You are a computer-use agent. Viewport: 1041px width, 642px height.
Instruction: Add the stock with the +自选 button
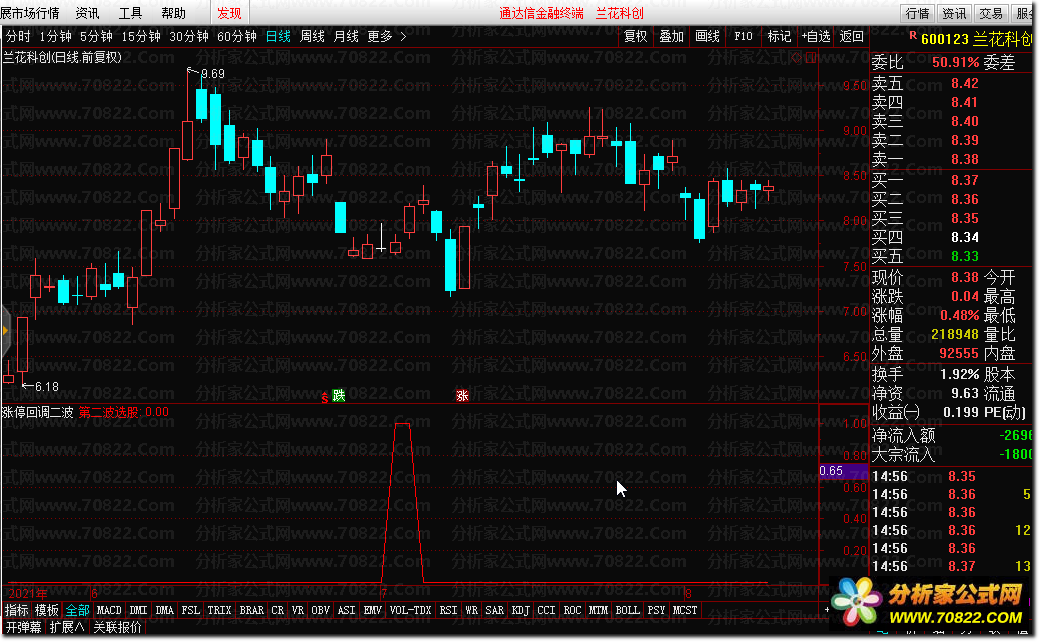point(816,37)
